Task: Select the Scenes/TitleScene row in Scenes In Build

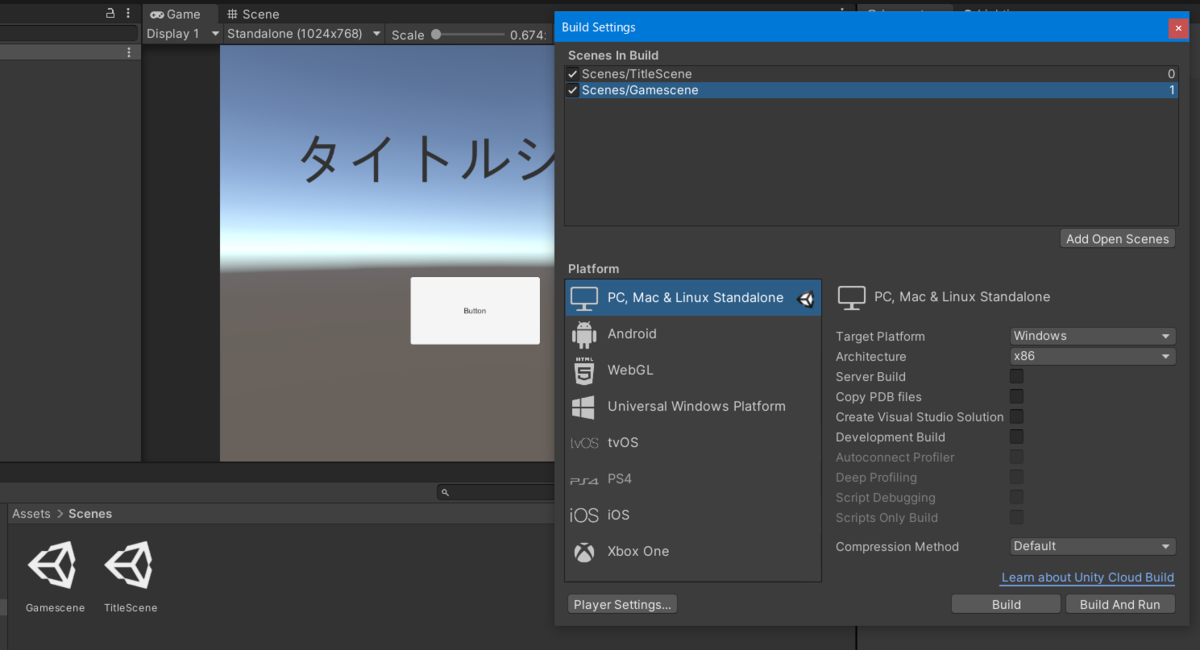Action: [x=871, y=74]
